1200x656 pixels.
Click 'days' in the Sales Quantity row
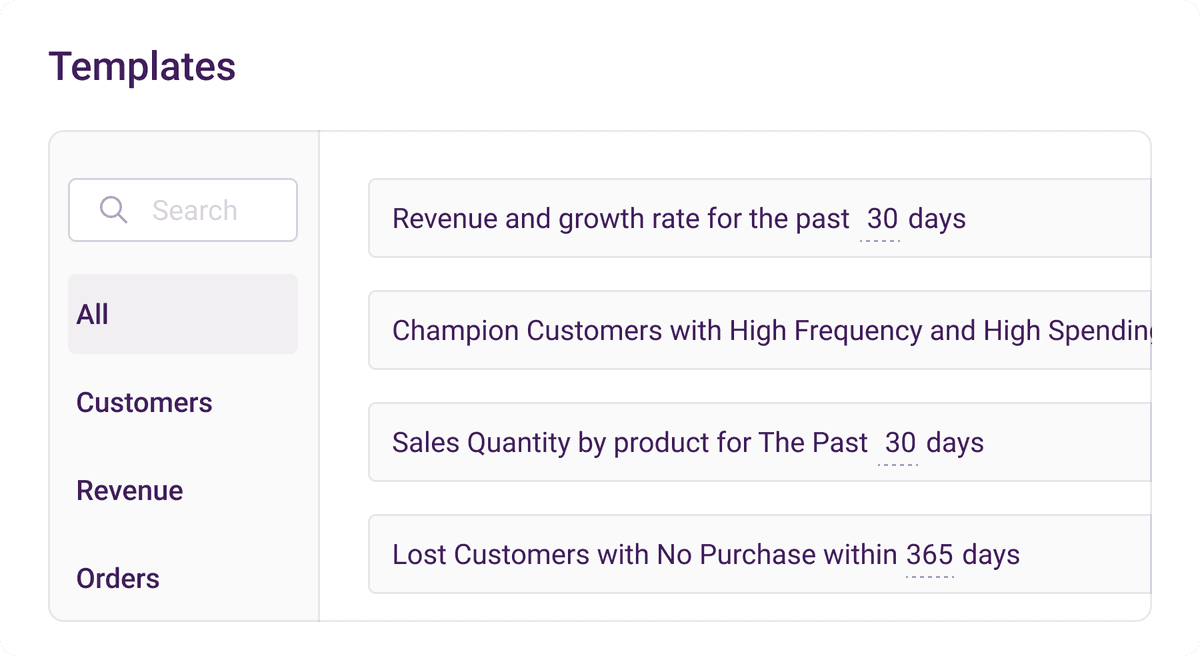point(955,443)
